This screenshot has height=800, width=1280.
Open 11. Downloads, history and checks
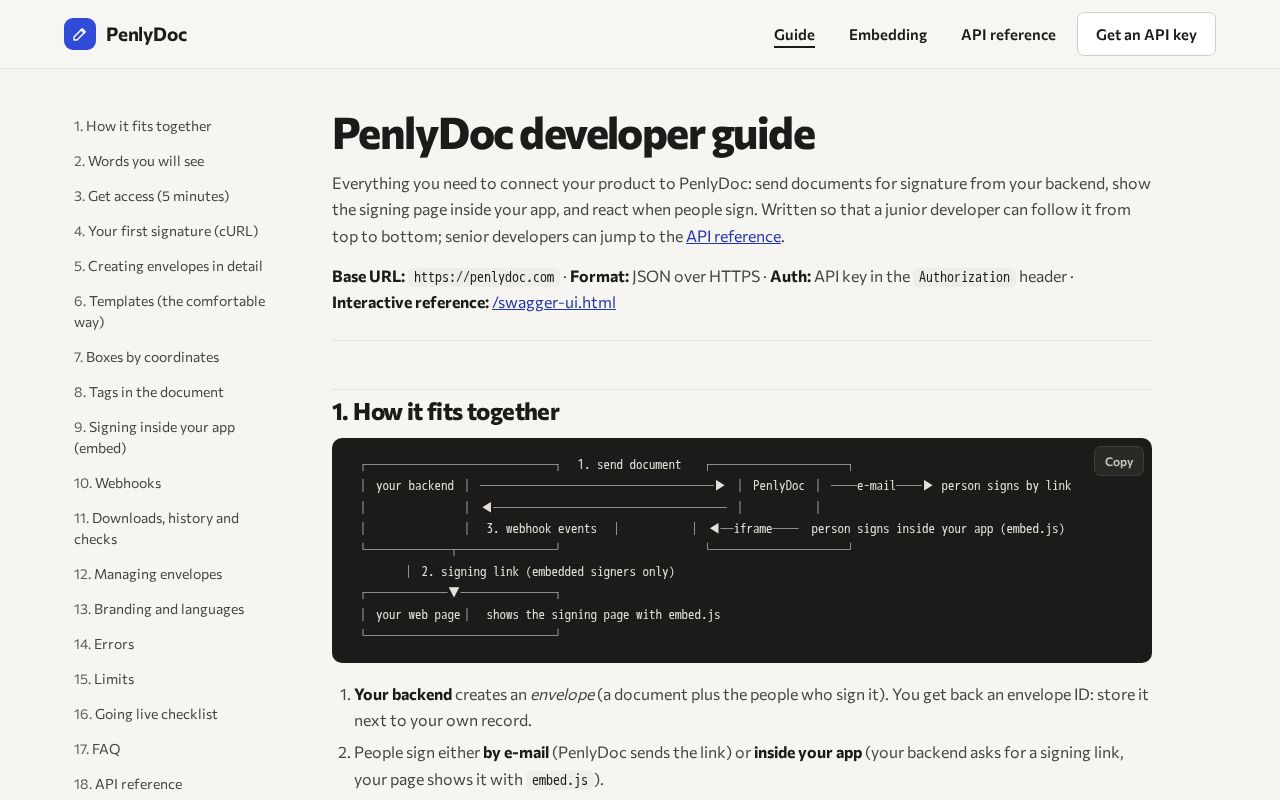(x=157, y=528)
